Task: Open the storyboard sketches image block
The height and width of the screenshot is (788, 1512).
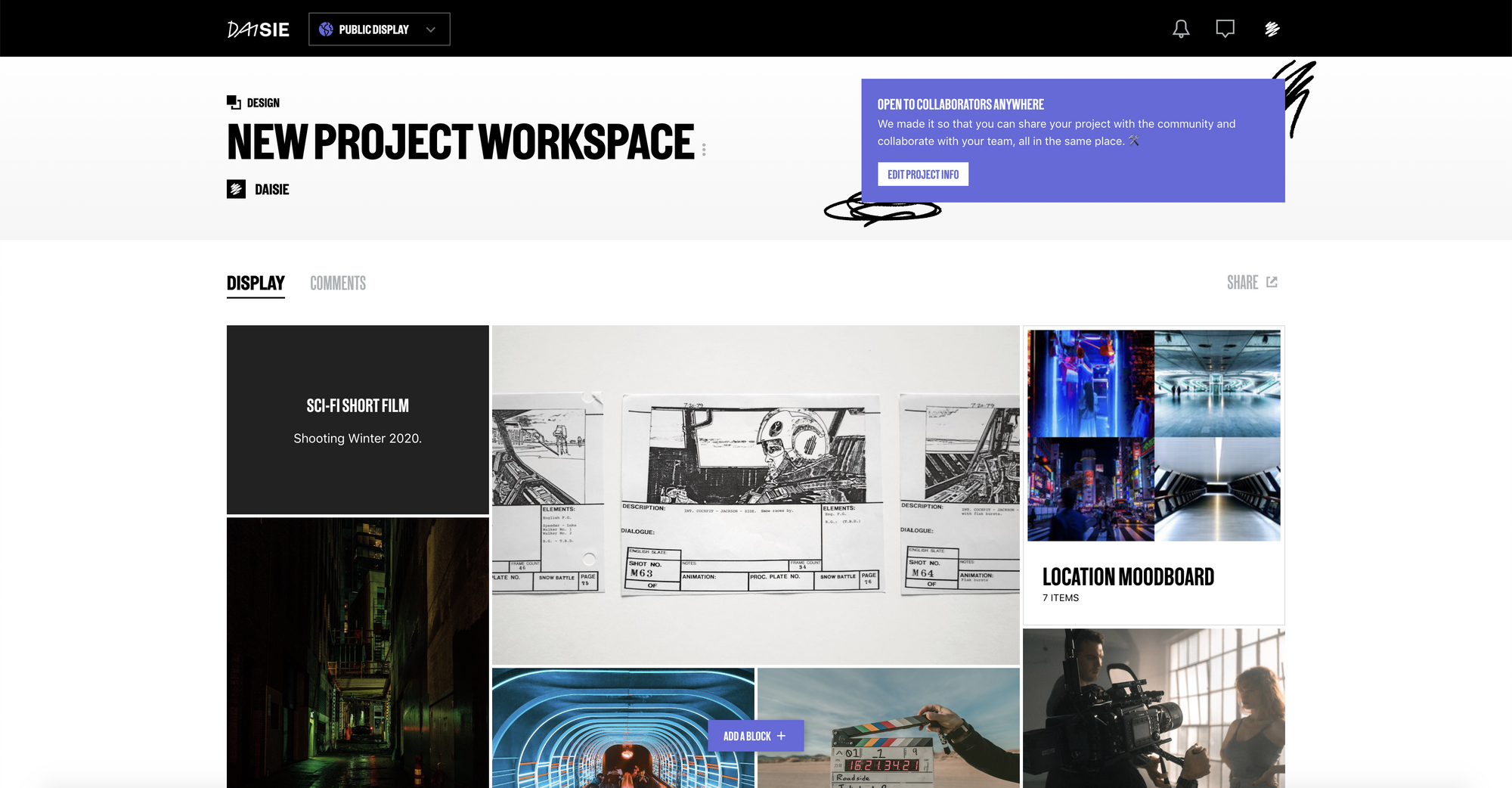Action: click(755, 495)
